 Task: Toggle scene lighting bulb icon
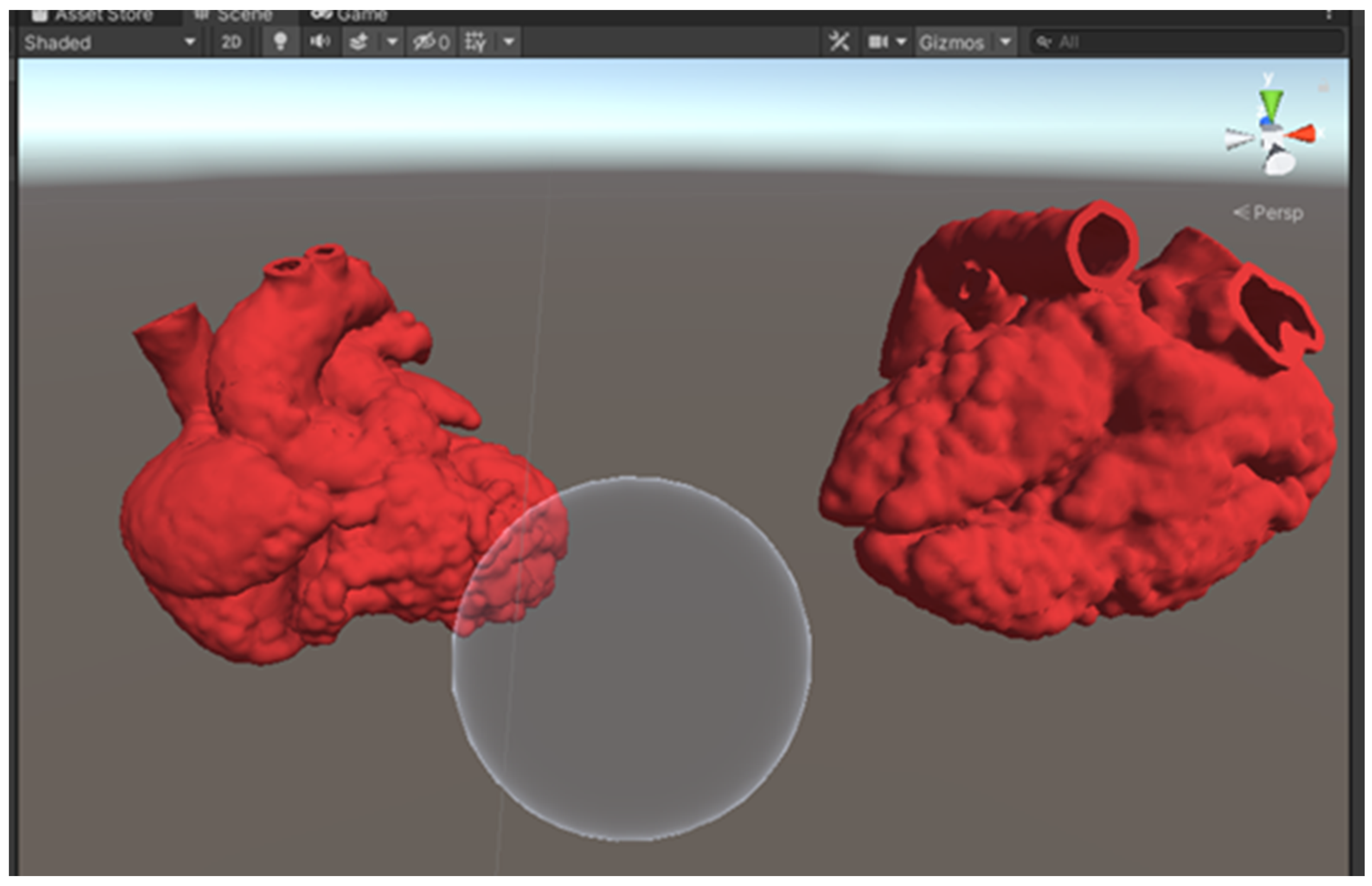click(x=280, y=42)
